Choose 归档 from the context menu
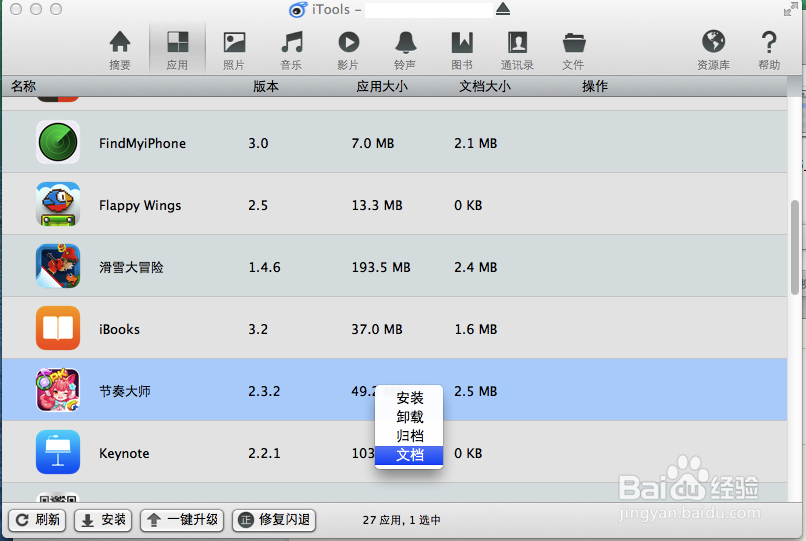806x541 pixels. [x=409, y=436]
